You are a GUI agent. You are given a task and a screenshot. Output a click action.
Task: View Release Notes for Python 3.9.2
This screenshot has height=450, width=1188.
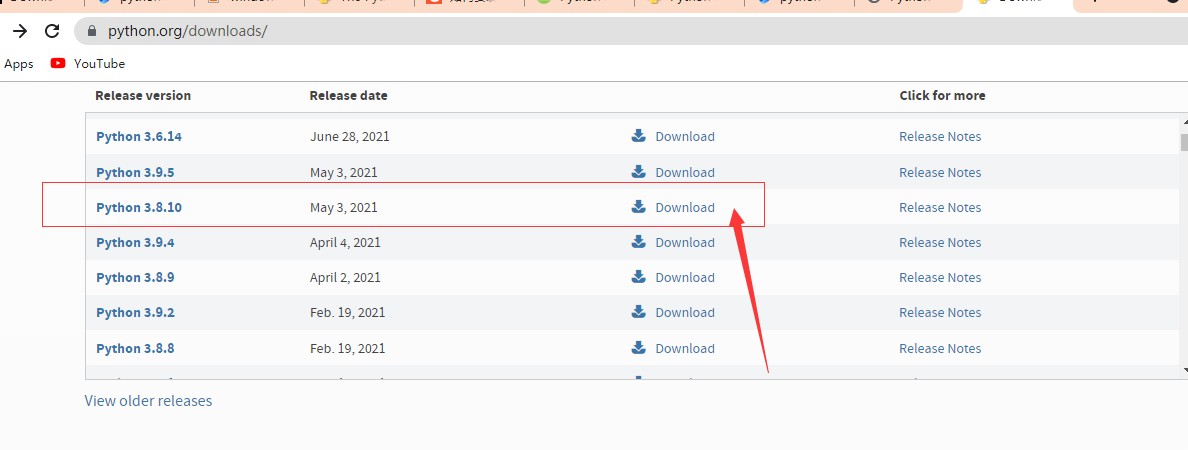(x=939, y=312)
